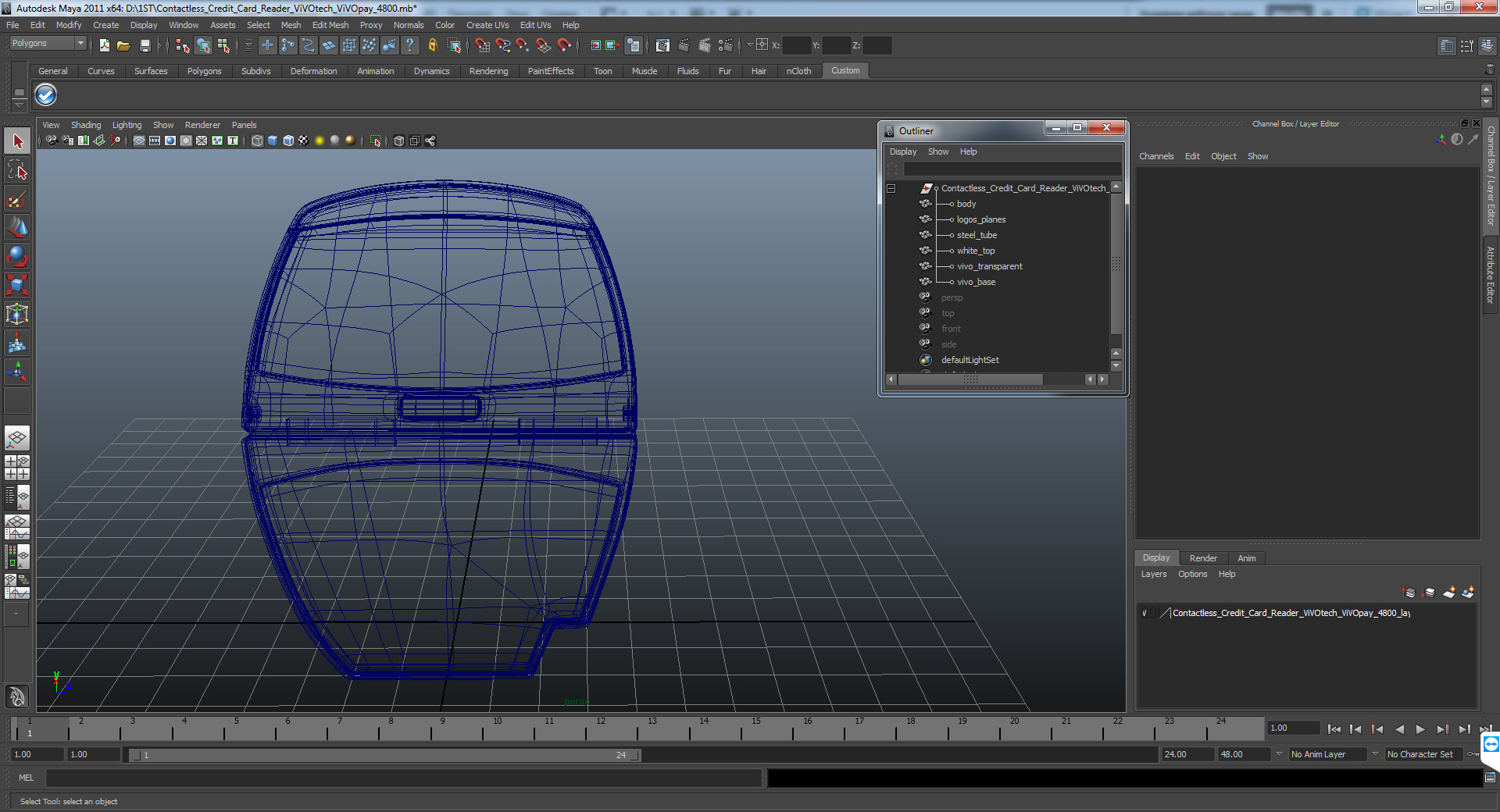Select steel_tube node in Outliner

pyautogui.click(x=977, y=235)
